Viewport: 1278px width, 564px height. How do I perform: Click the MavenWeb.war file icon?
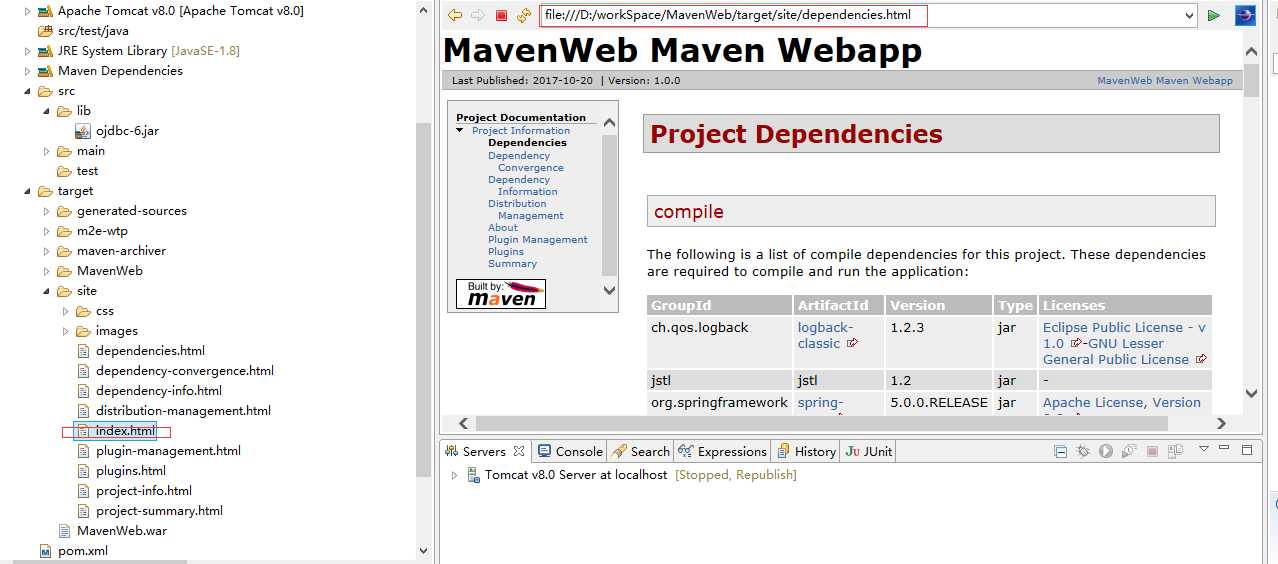pyautogui.click(x=64, y=531)
